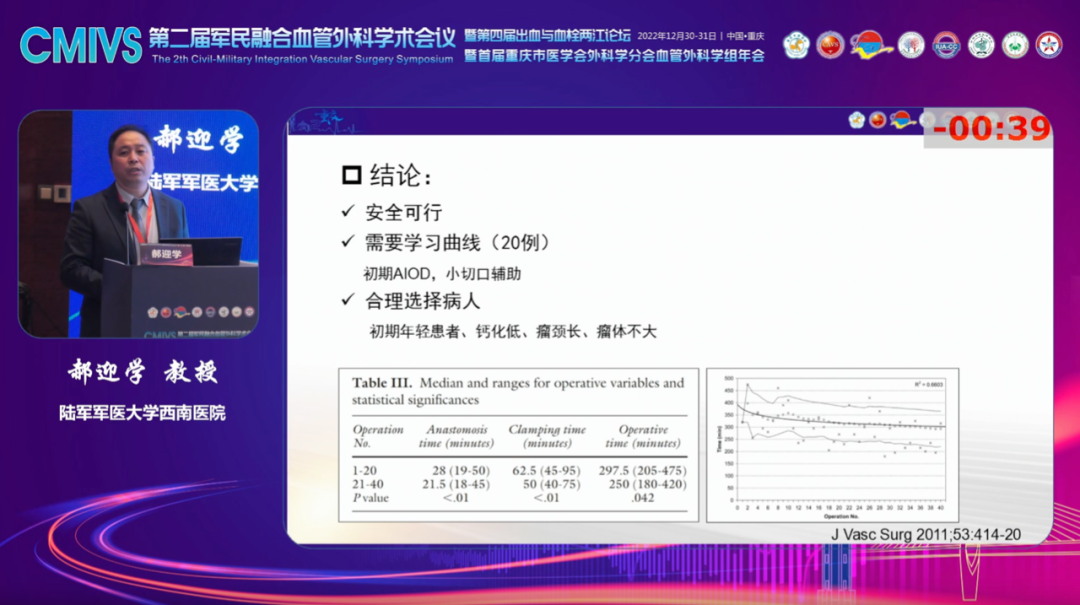1080x605 pixels.
Task: Click the table cell 50 (40-75)
Action: [551, 484]
